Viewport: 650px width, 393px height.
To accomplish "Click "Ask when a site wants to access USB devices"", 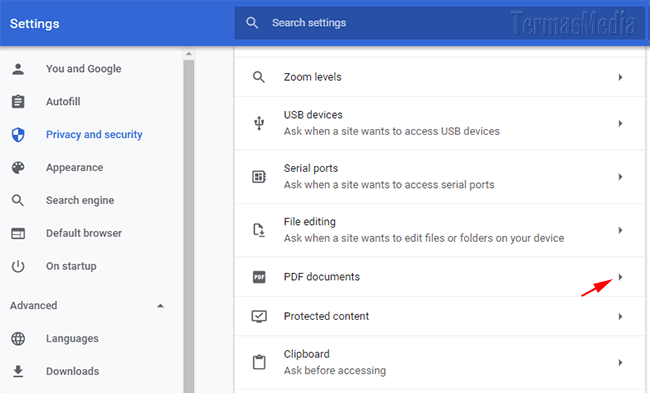I will pyautogui.click(x=391, y=131).
